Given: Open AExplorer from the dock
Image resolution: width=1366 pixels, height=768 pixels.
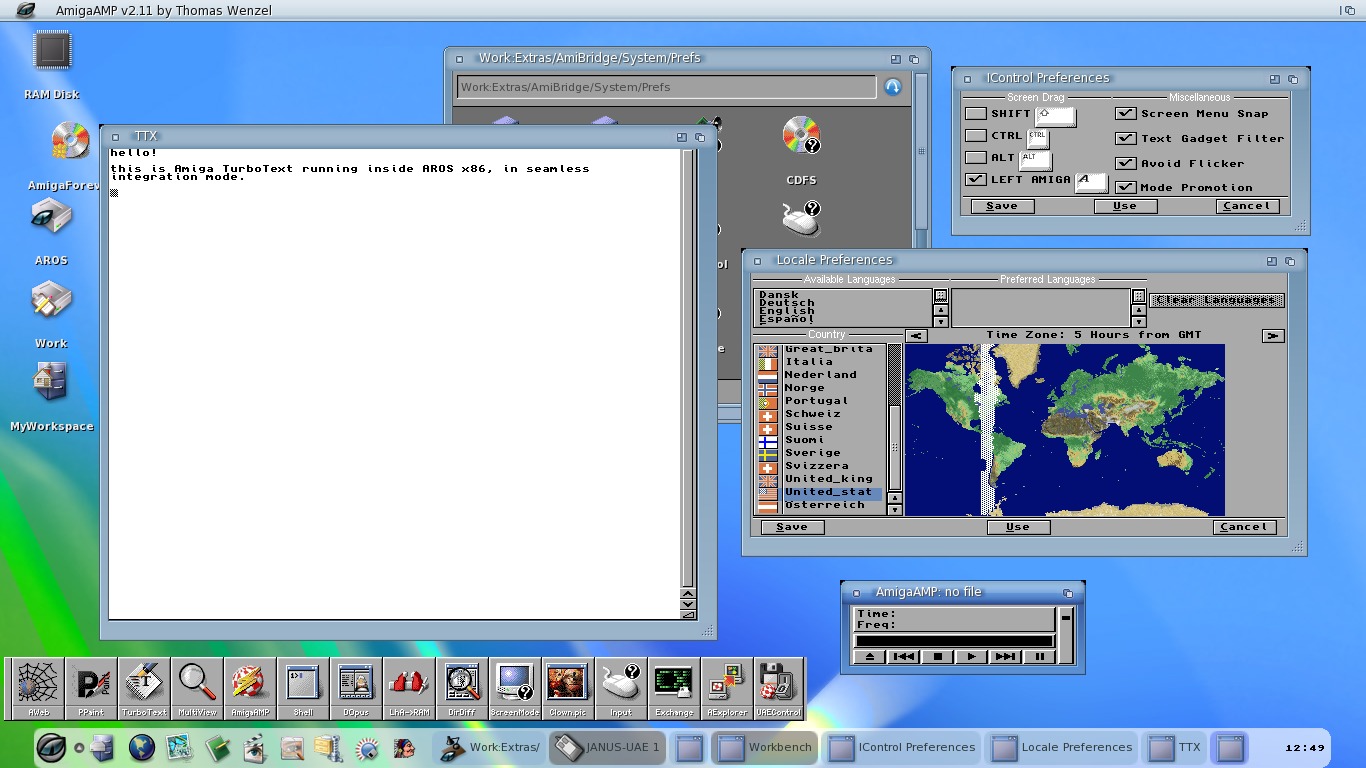Looking at the screenshot, I should tap(728, 688).
